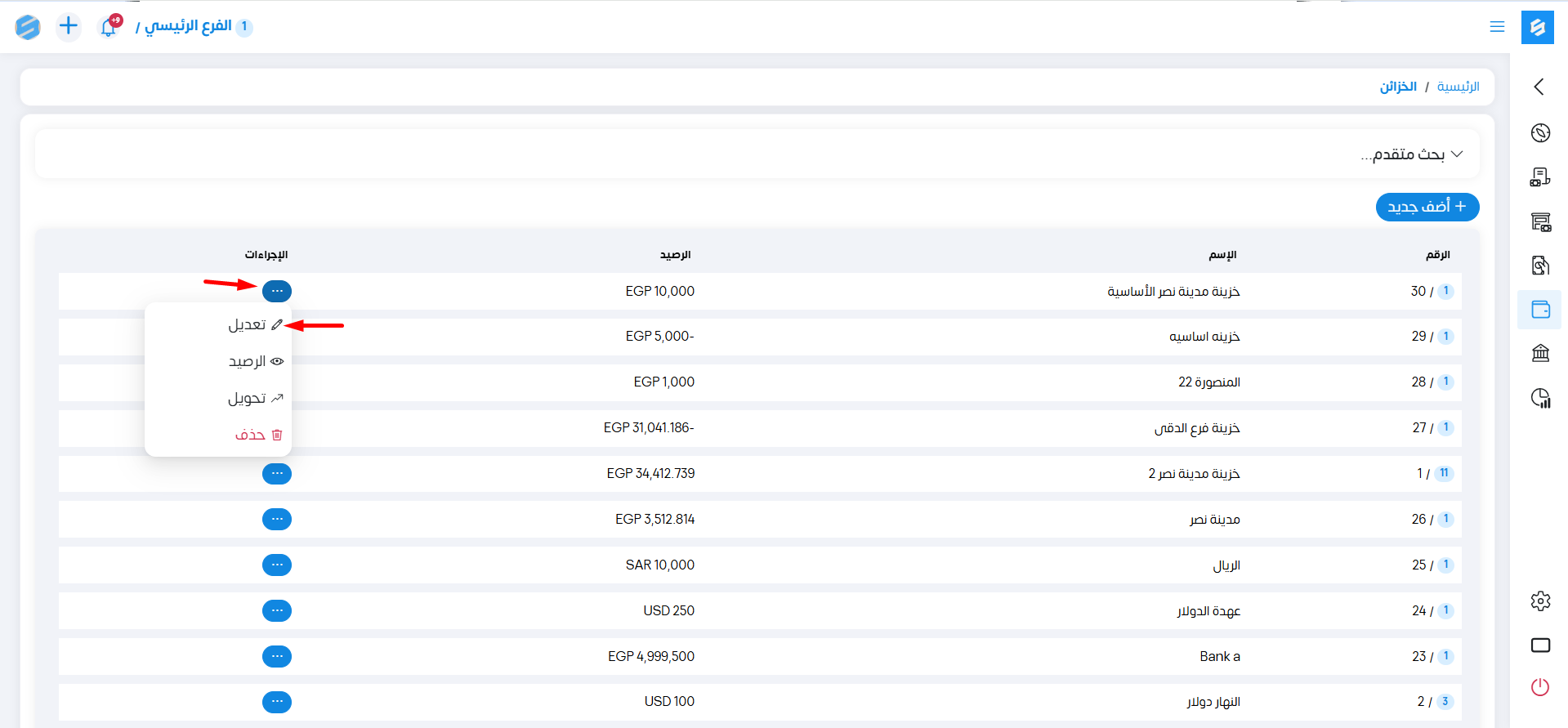This screenshot has height=728, width=1568.
Task: Open the wallet treasuries sidebar icon
Action: click(1540, 310)
